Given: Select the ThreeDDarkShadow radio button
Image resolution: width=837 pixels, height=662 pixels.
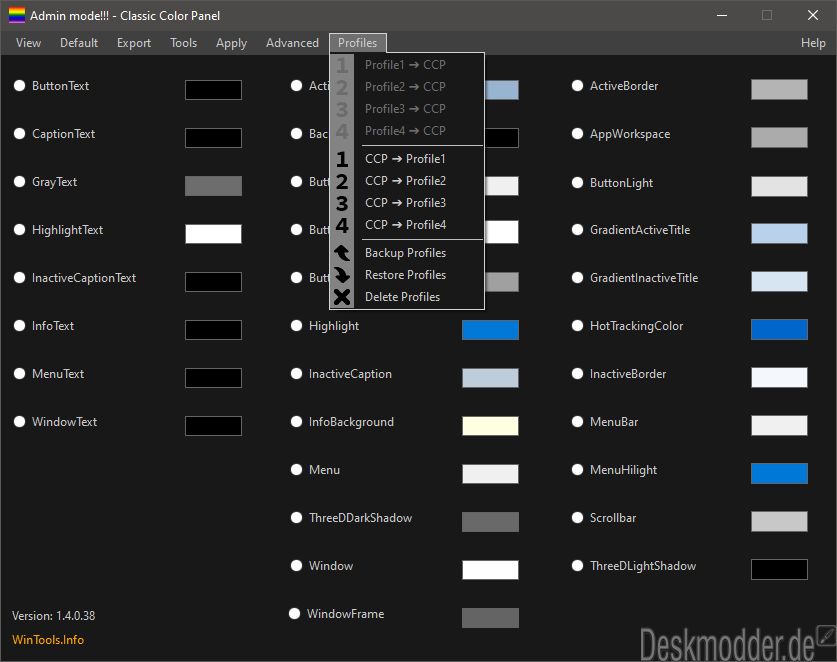Looking at the screenshot, I should tap(297, 518).
